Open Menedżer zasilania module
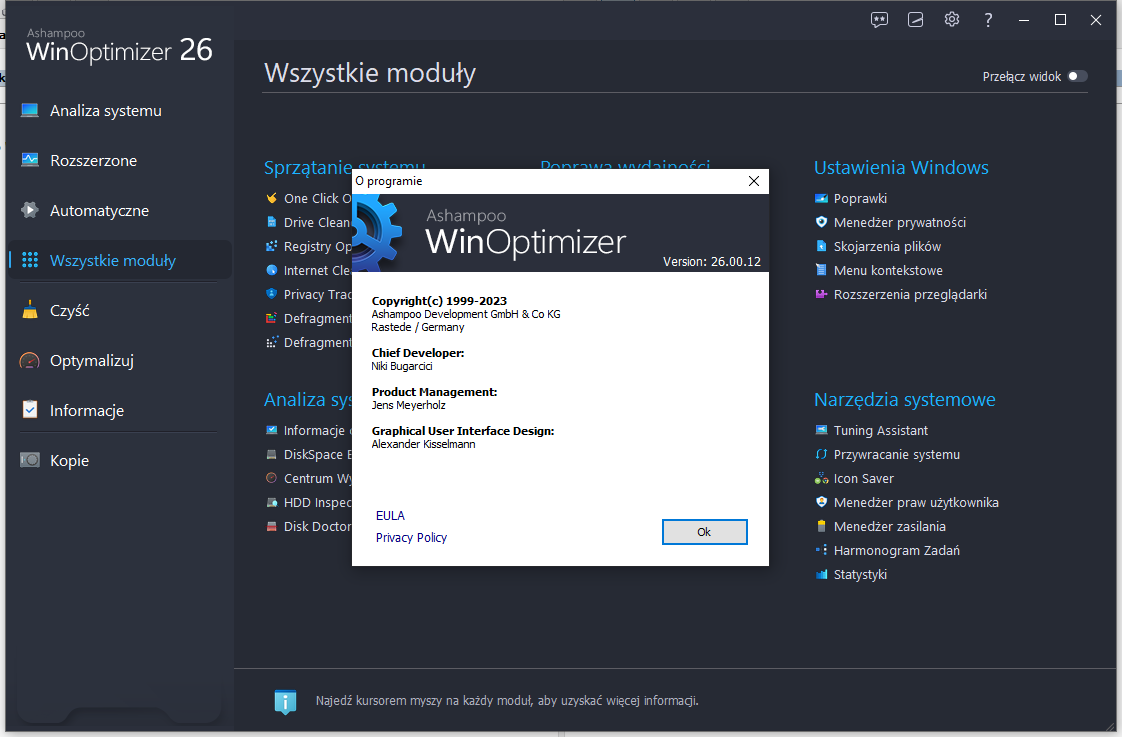This screenshot has width=1122, height=737. (889, 527)
